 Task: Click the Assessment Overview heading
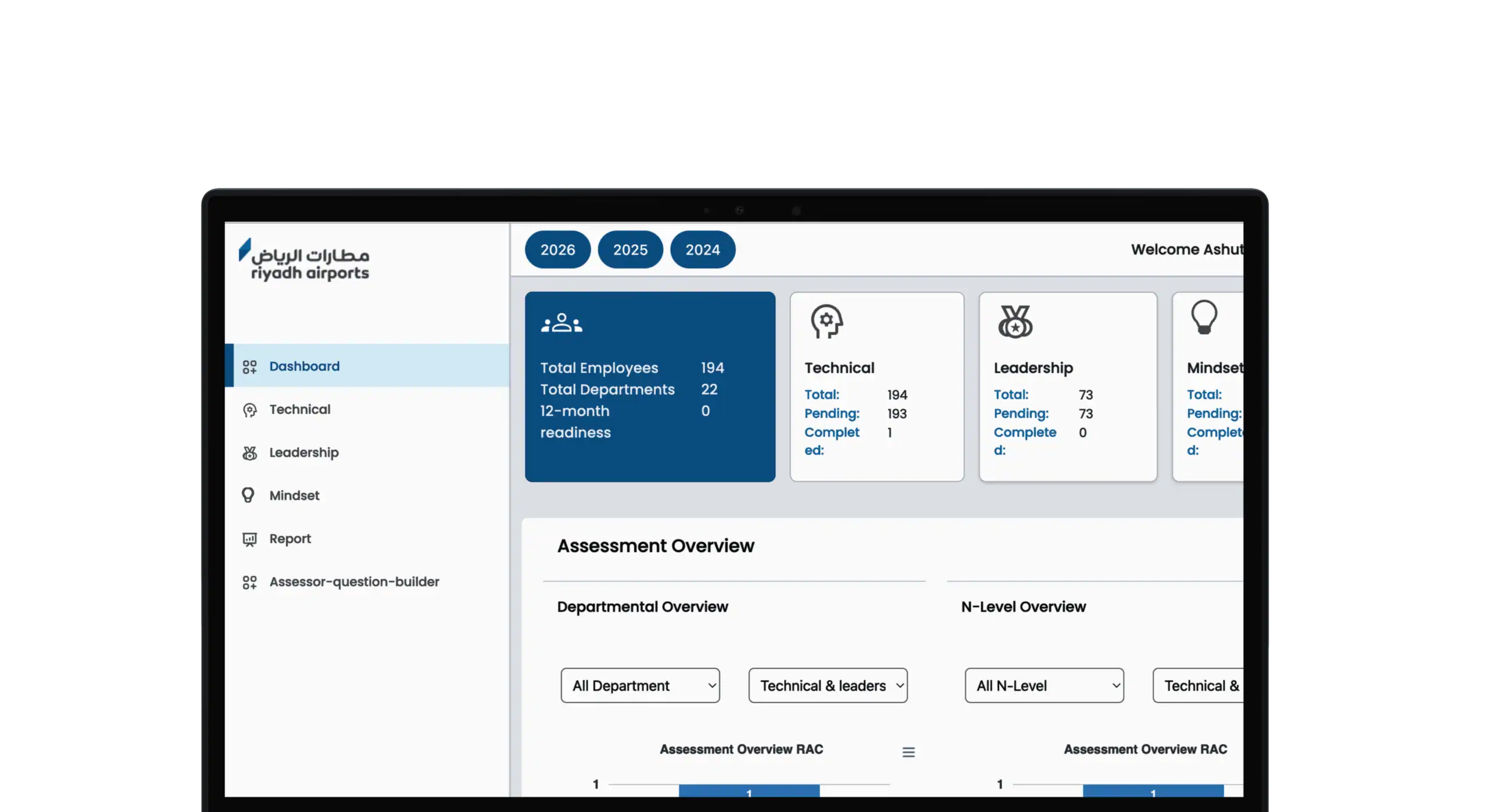click(x=656, y=546)
